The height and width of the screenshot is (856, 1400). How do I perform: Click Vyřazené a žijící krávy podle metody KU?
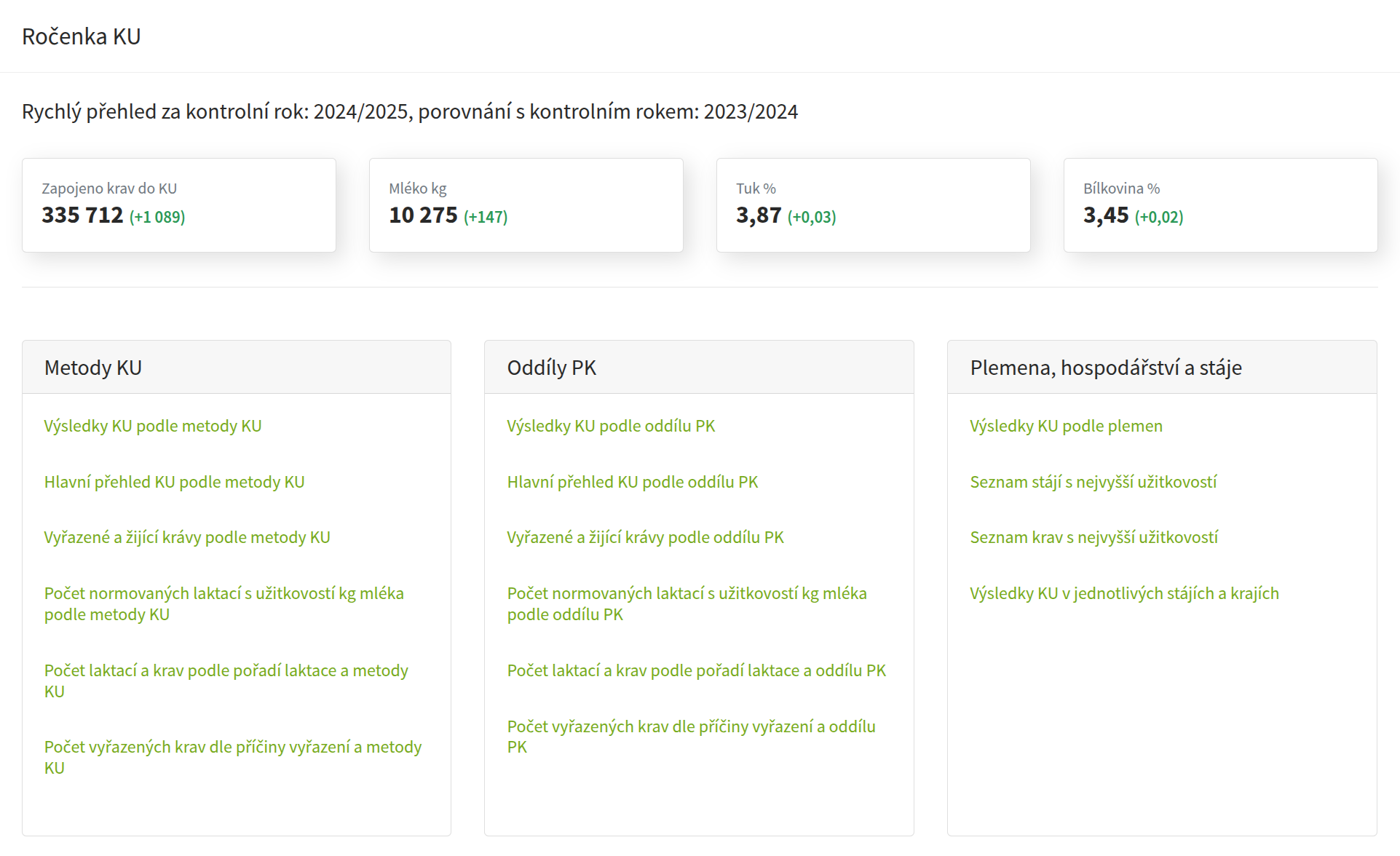186,537
